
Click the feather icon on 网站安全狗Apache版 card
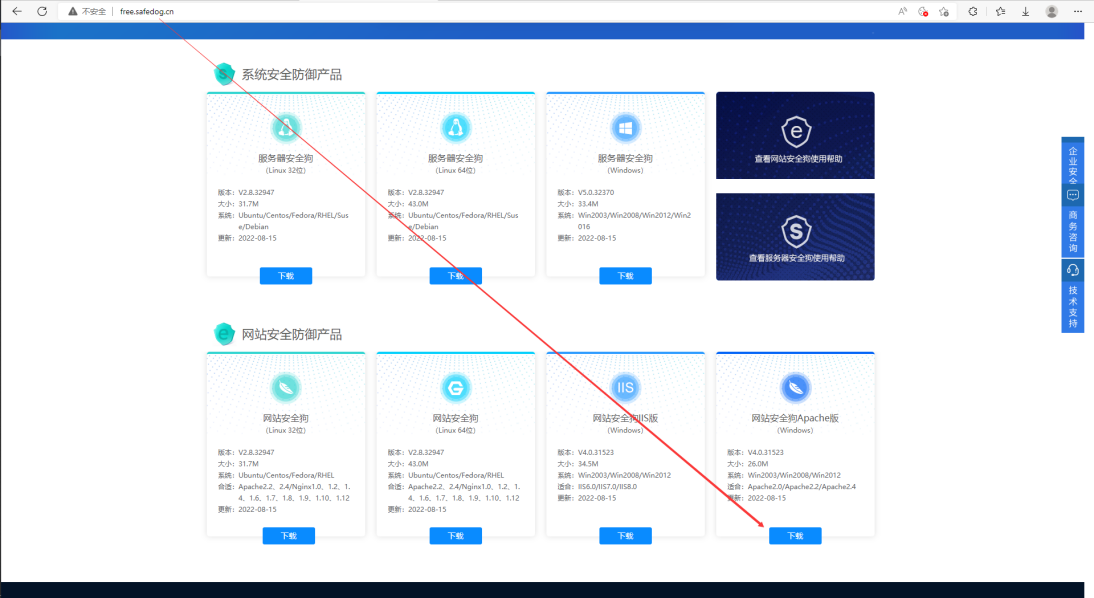795,388
